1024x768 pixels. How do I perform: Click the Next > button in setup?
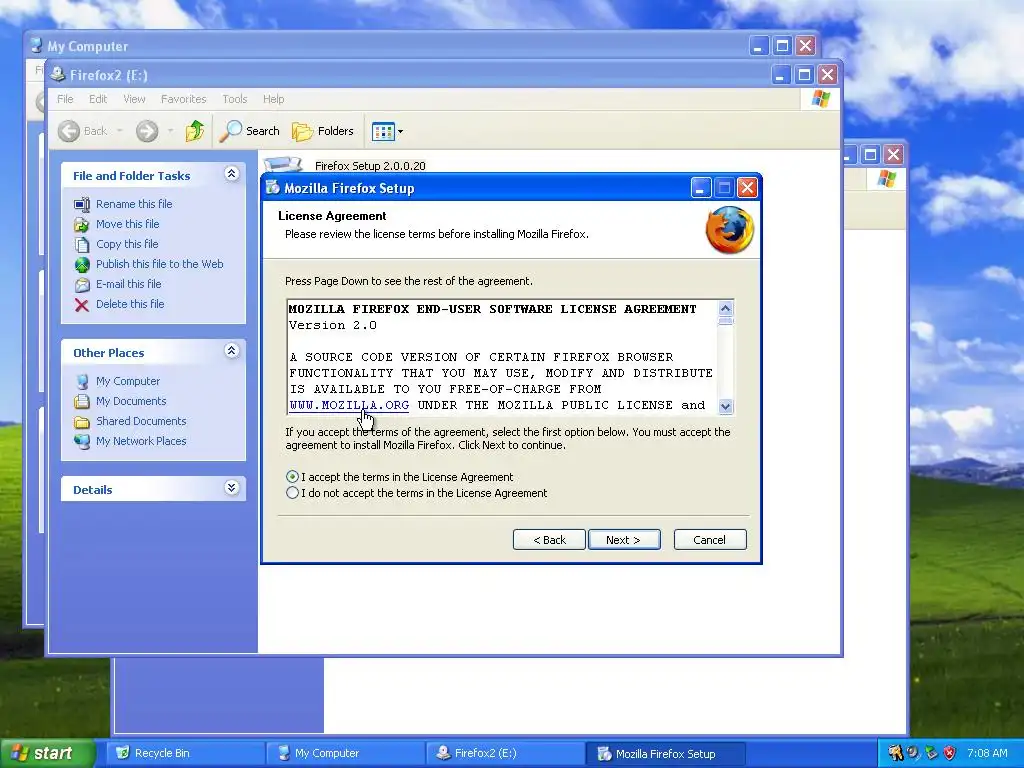pyautogui.click(x=624, y=540)
